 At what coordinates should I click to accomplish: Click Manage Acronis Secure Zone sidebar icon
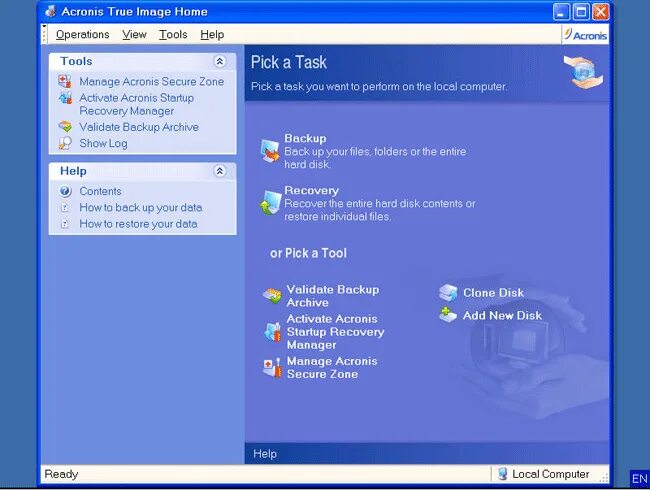point(65,81)
